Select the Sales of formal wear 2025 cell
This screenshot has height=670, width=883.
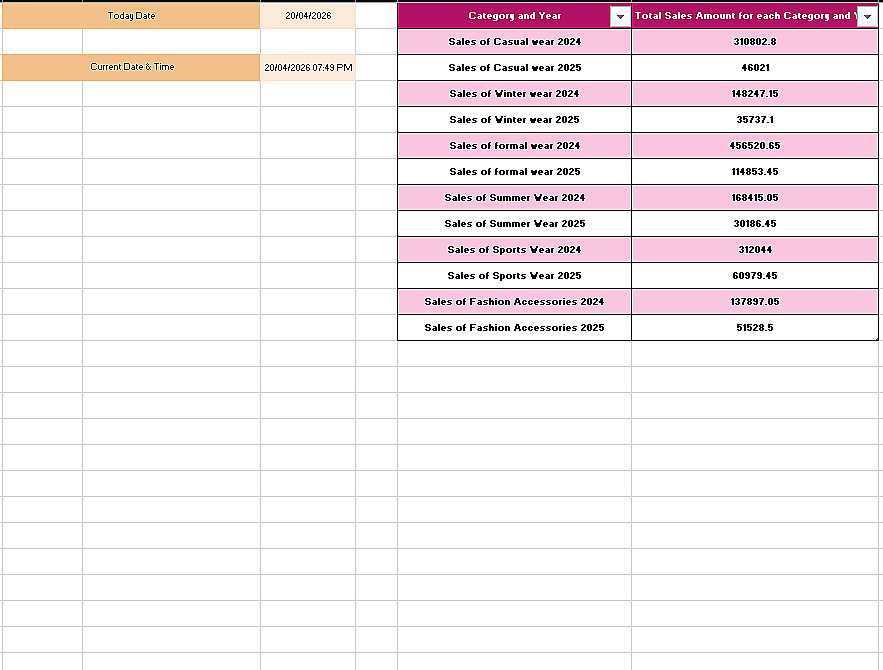514,171
